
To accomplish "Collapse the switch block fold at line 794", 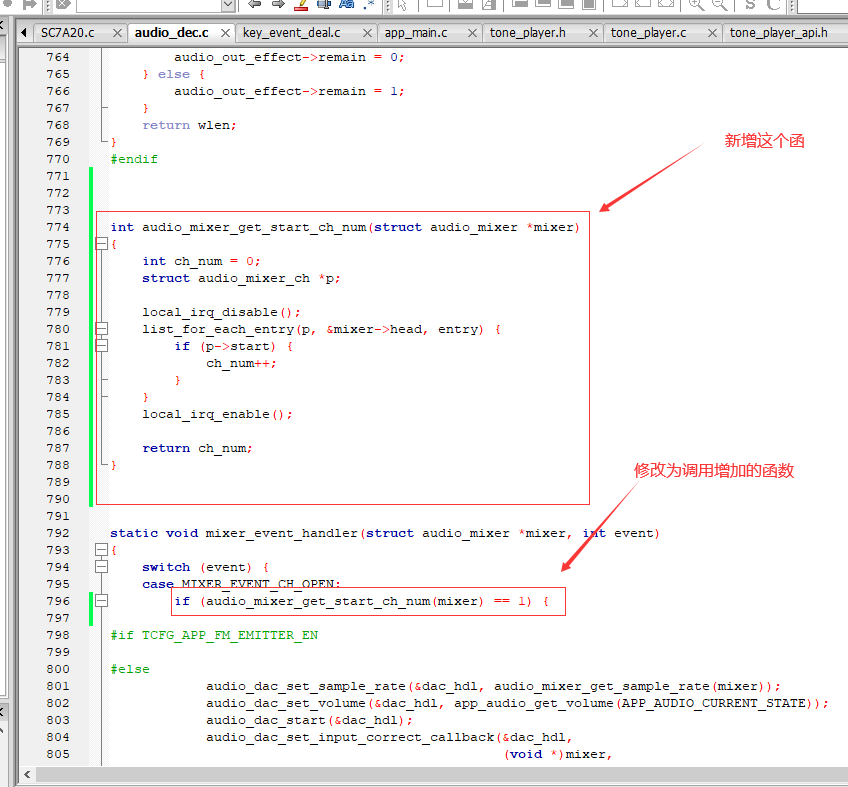I will point(102,567).
